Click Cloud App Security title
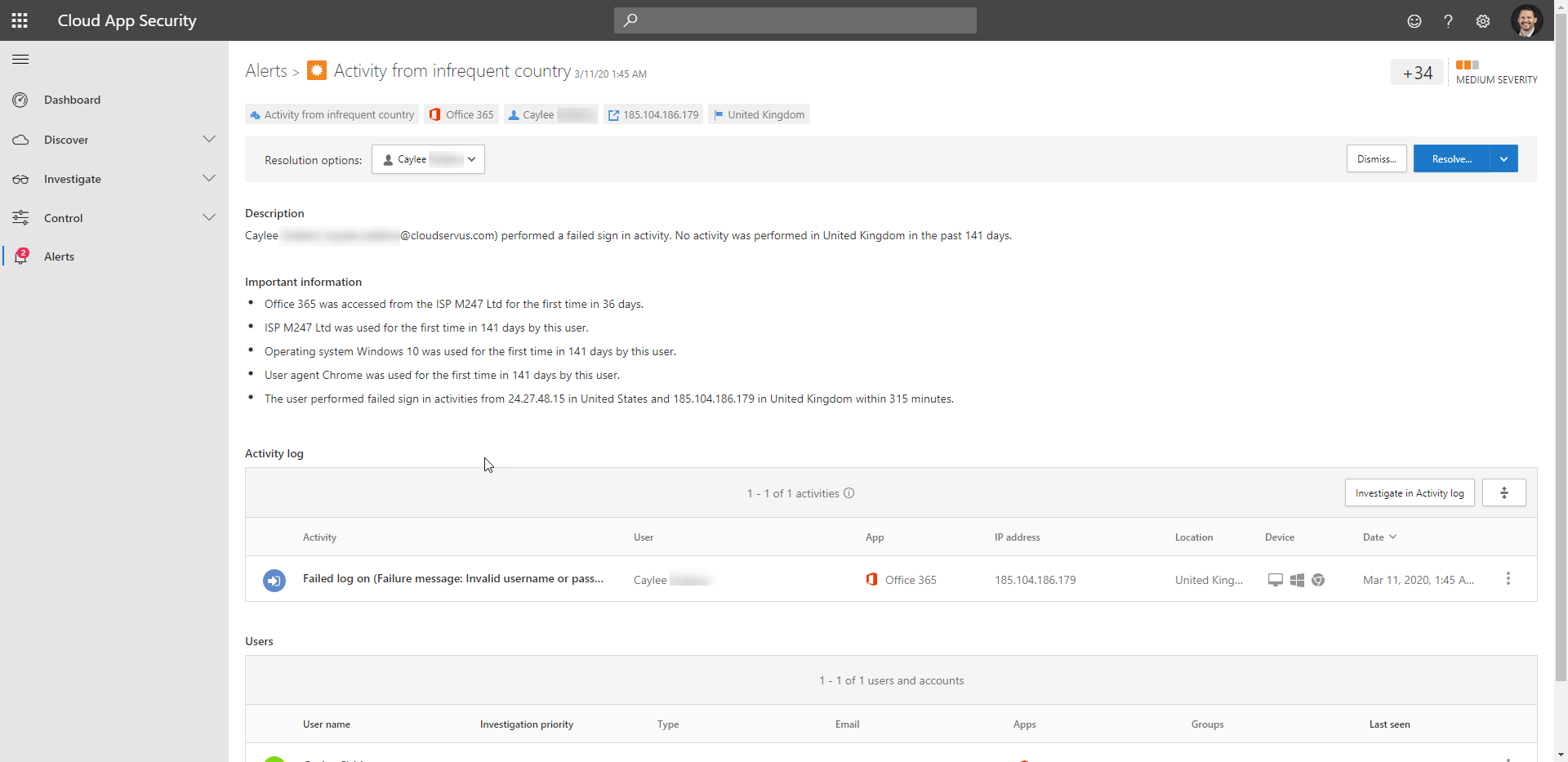 coord(127,20)
